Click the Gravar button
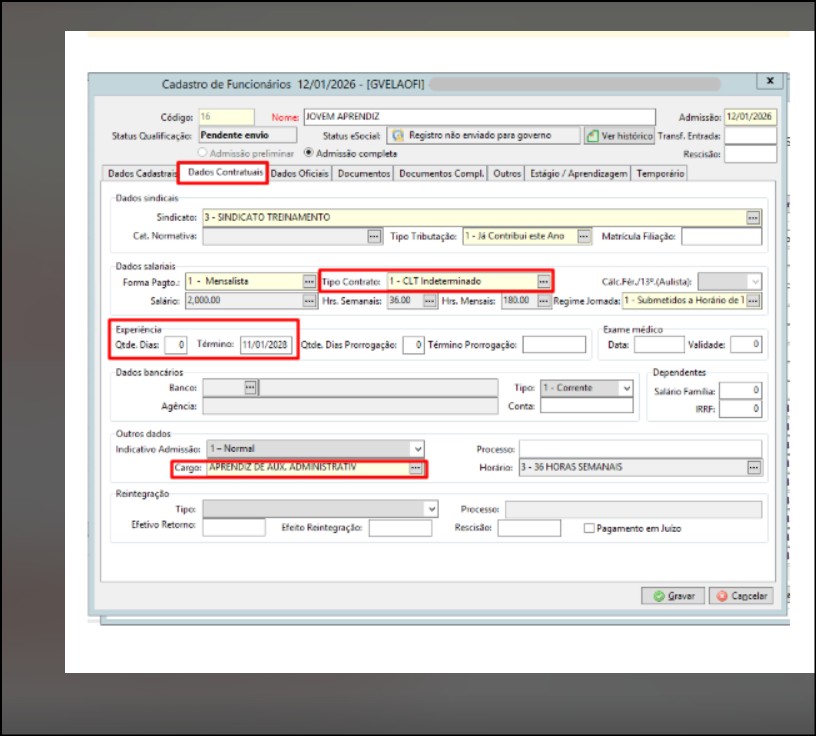Screen dimensions: 816x736 click(x=673, y=595)
